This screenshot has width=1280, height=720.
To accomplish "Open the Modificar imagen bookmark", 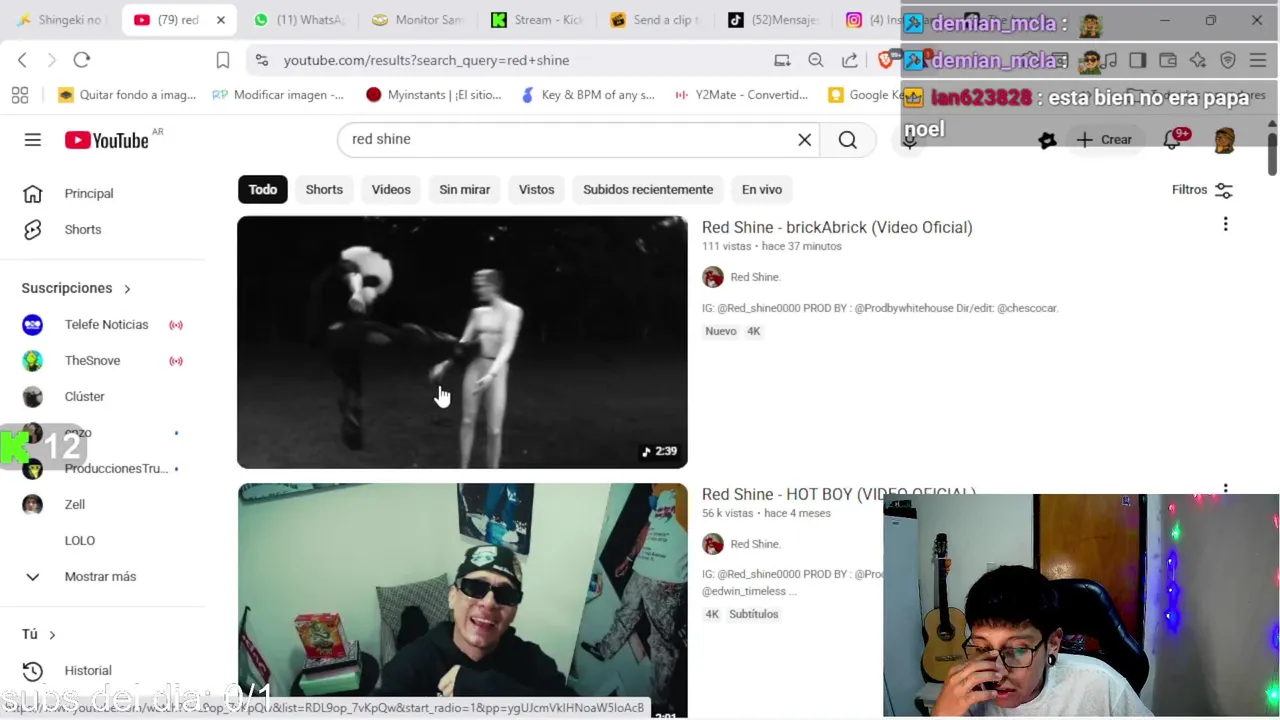I will click(x=278, y=95).
